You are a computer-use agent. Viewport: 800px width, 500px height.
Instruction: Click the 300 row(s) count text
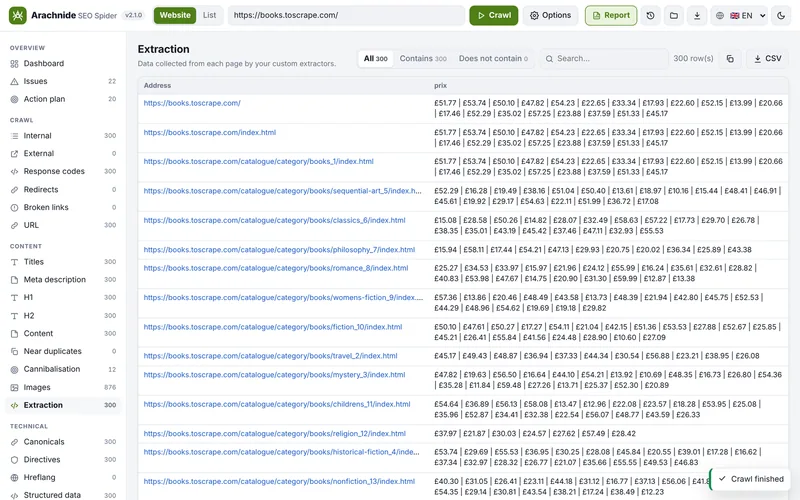(x=693, y=59)
